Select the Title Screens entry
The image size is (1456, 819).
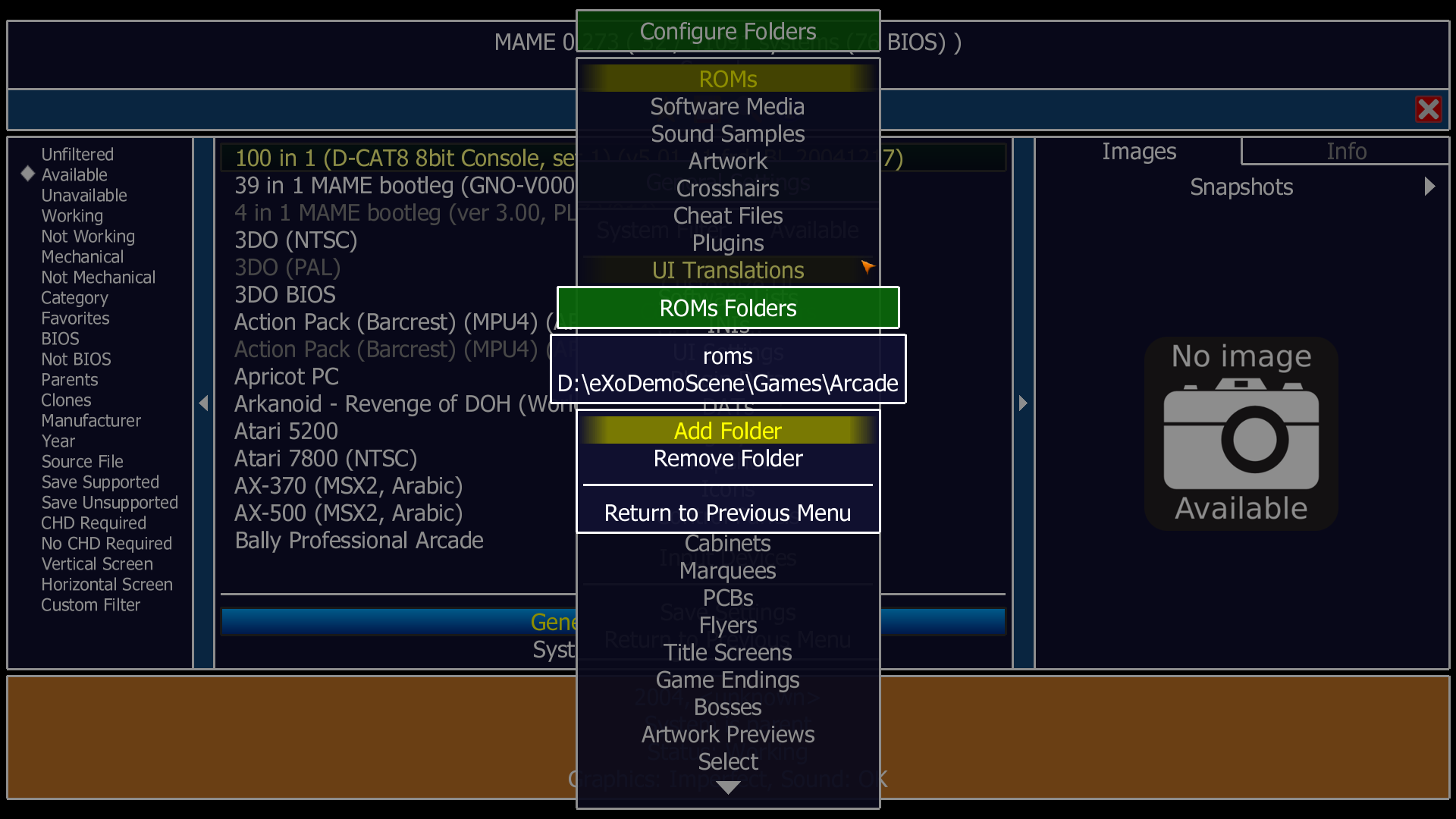point(728,652)
